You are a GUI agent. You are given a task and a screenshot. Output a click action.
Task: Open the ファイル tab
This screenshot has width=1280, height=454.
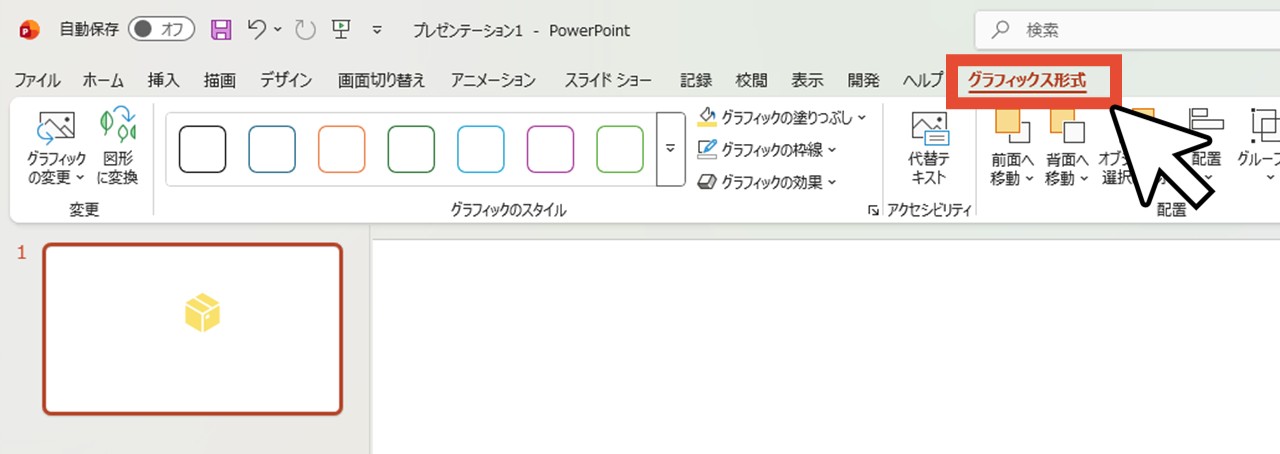tap(37, 81)
